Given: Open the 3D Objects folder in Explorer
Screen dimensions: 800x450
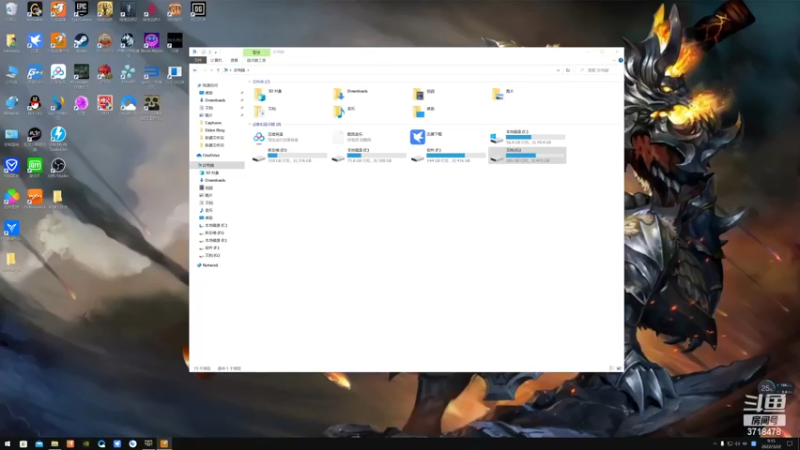Looking at the screenshot, I should pos(269,94).
